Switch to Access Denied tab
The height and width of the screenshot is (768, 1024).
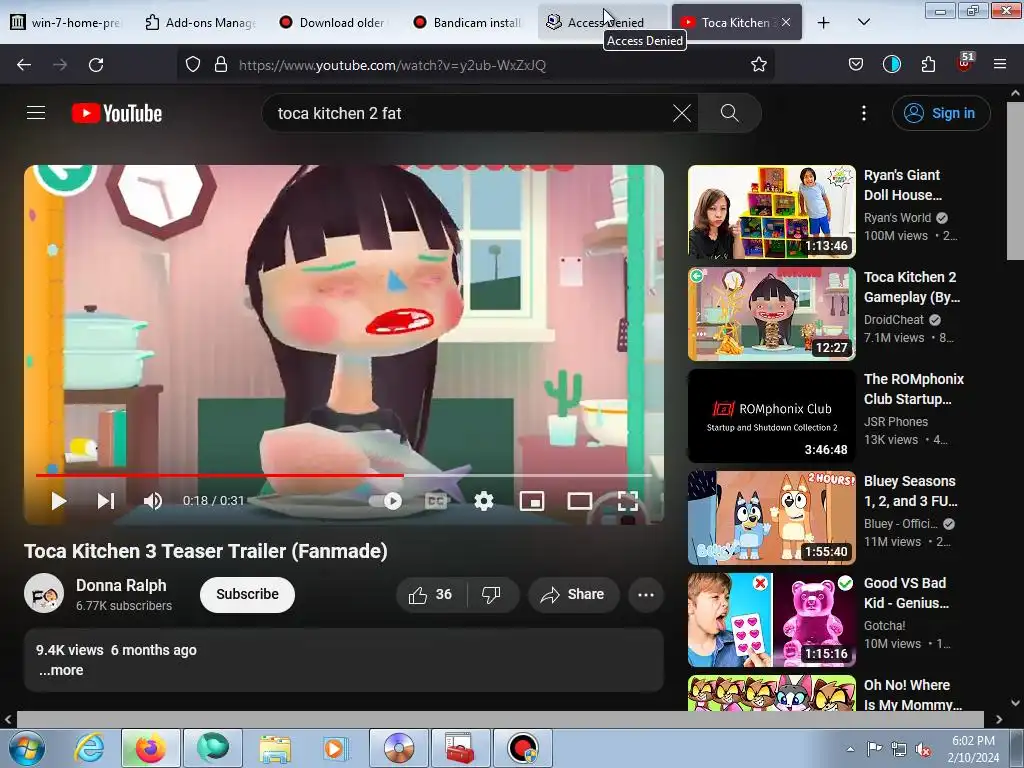602,22
